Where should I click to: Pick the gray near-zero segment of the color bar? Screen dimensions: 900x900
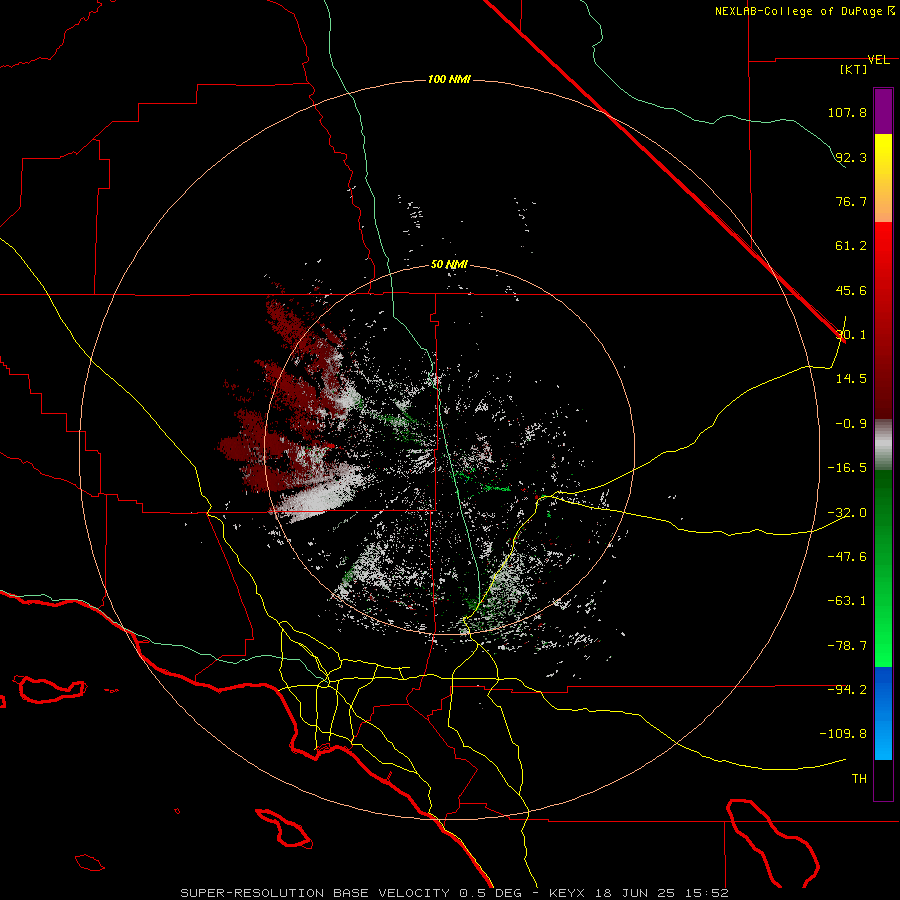[883, 445]
